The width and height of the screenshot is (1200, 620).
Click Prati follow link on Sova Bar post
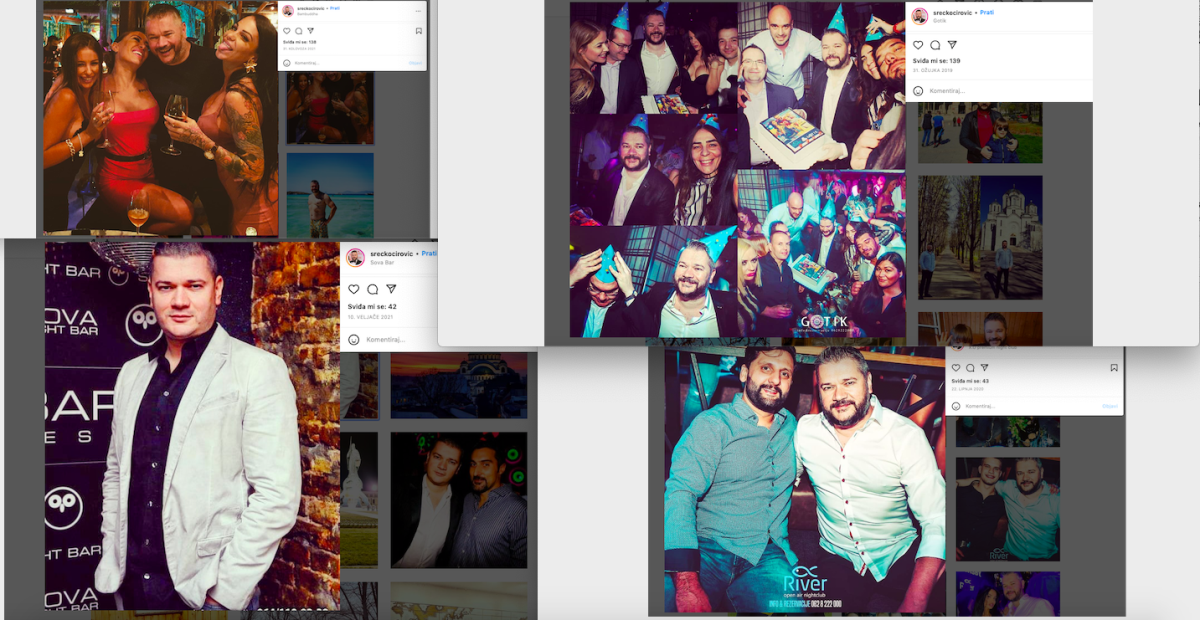(x=429, y=253)
